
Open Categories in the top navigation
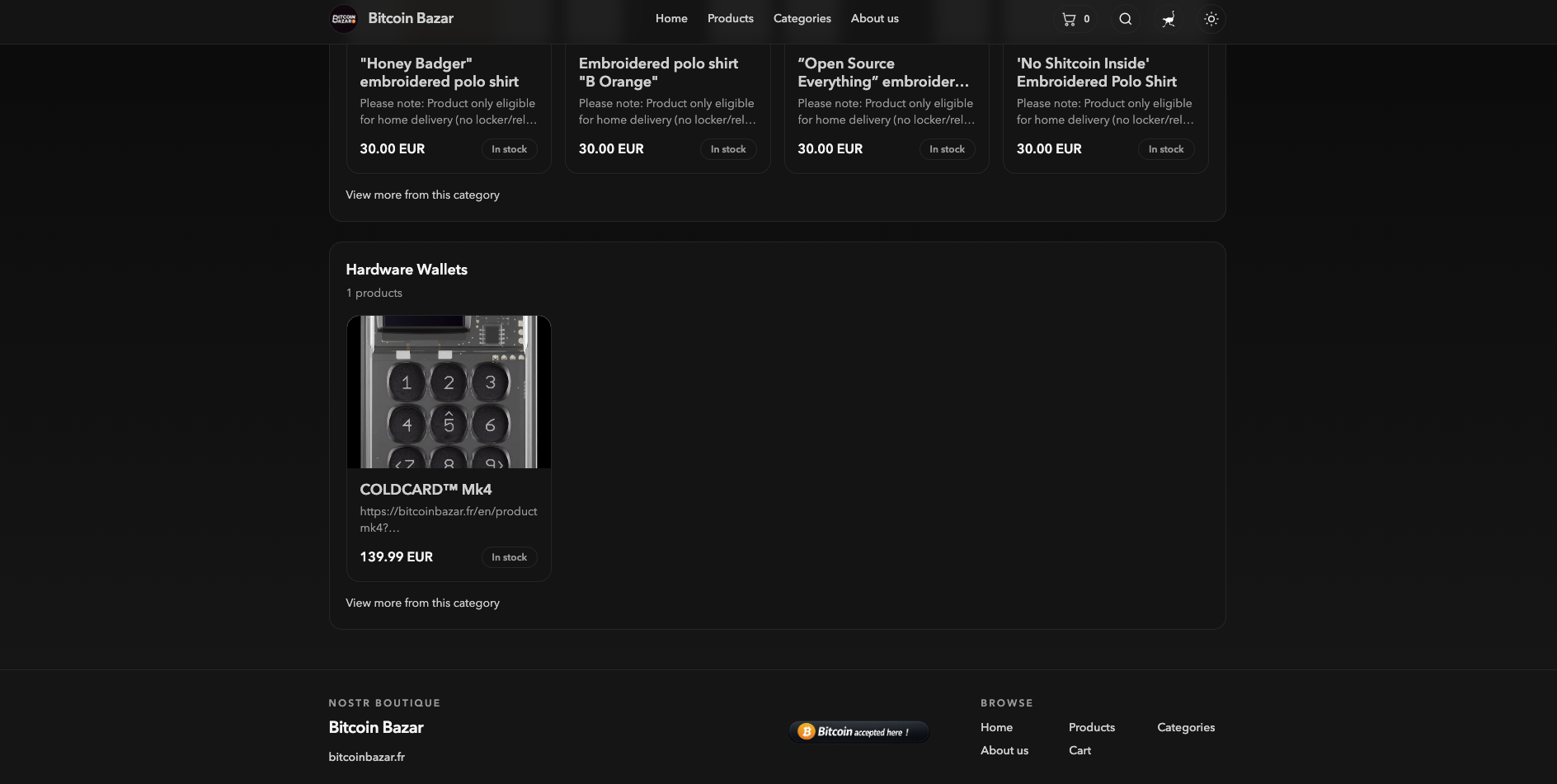click(x=802, y=18)
